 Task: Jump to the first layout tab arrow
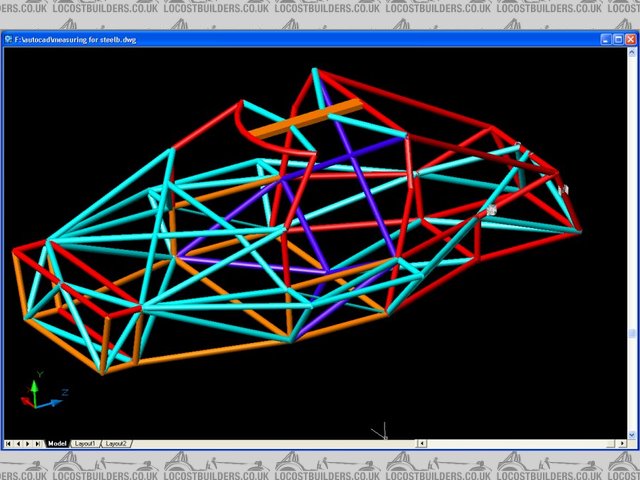coord(9,443)
